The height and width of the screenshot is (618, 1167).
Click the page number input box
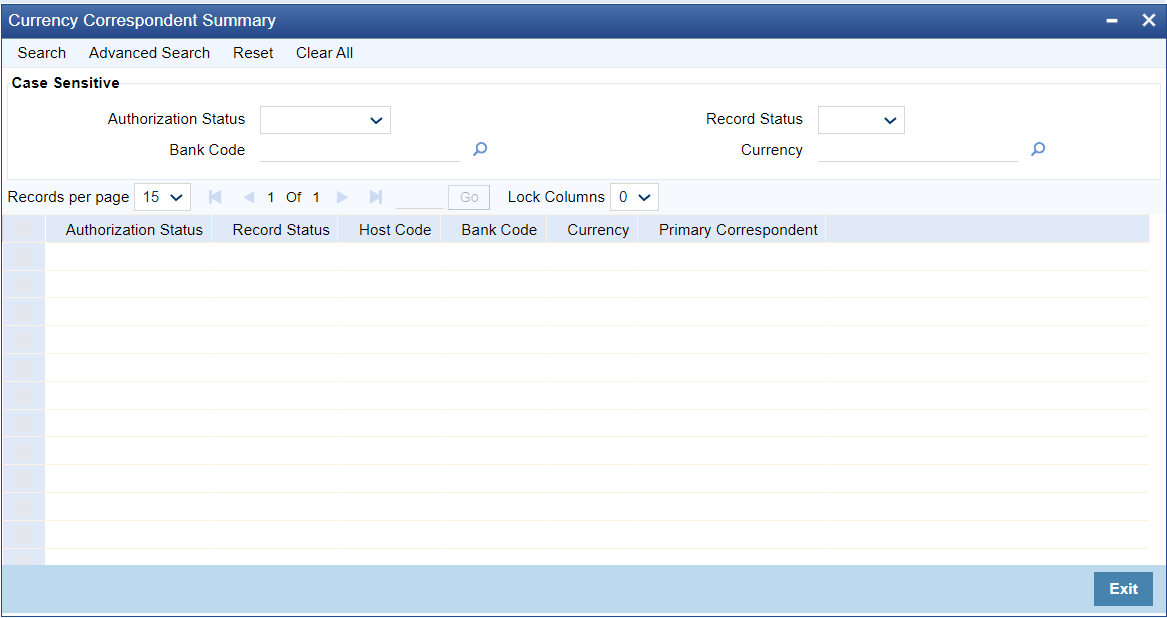click(420, 197)
